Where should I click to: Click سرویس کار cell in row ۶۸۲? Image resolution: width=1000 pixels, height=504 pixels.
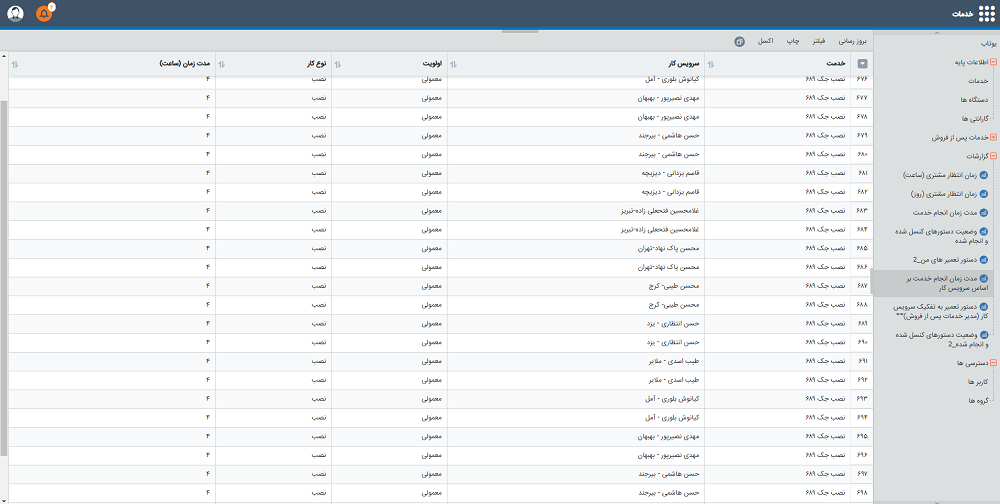(x=575, y=192)
